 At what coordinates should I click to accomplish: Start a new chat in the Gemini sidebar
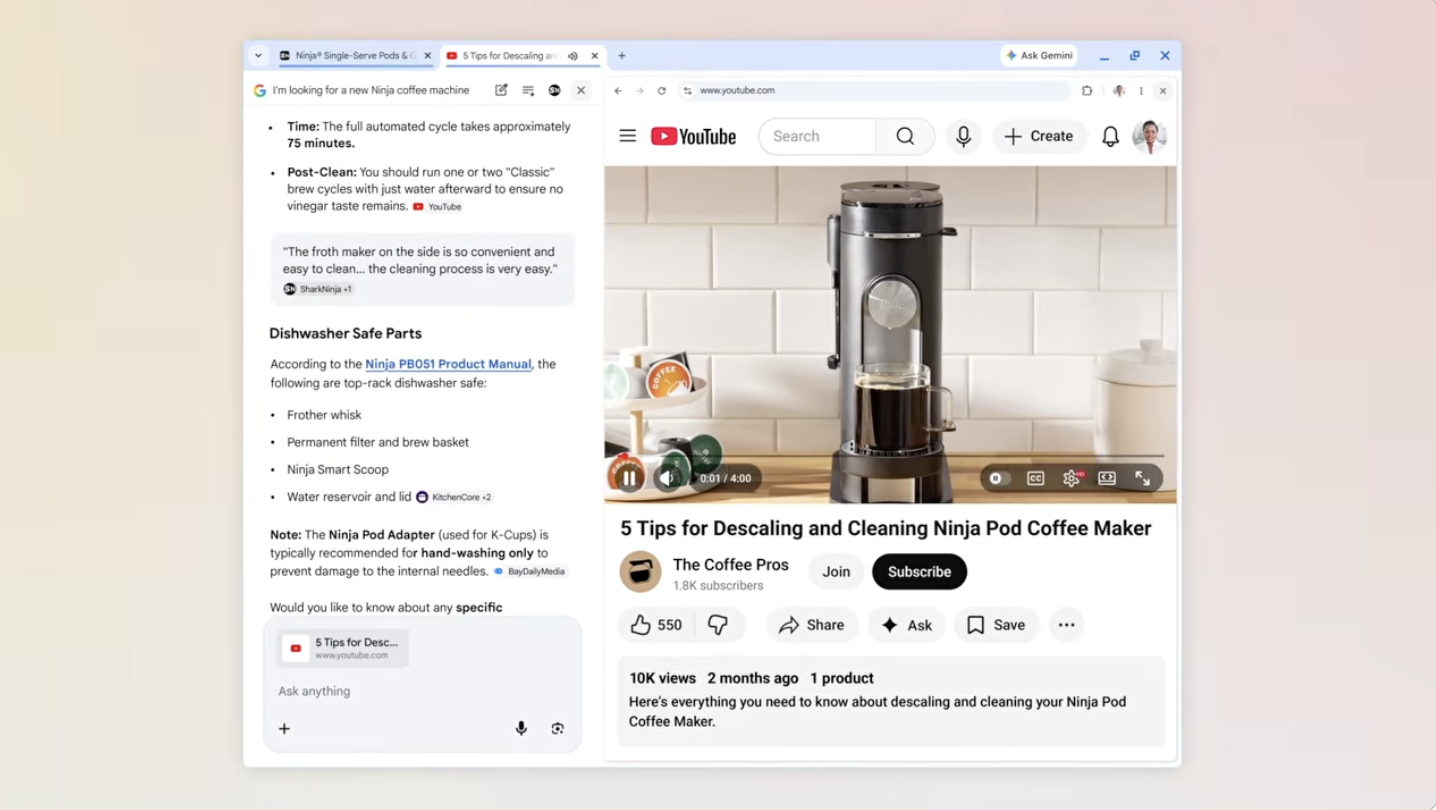(x=502, y=90)
